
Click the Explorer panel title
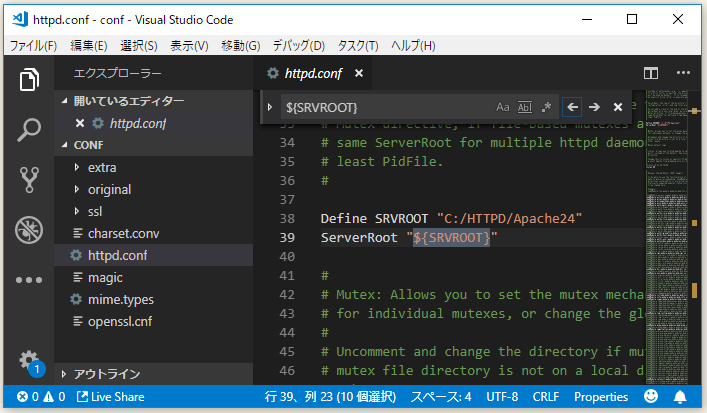pyautogui.click(x=117, y=73)
